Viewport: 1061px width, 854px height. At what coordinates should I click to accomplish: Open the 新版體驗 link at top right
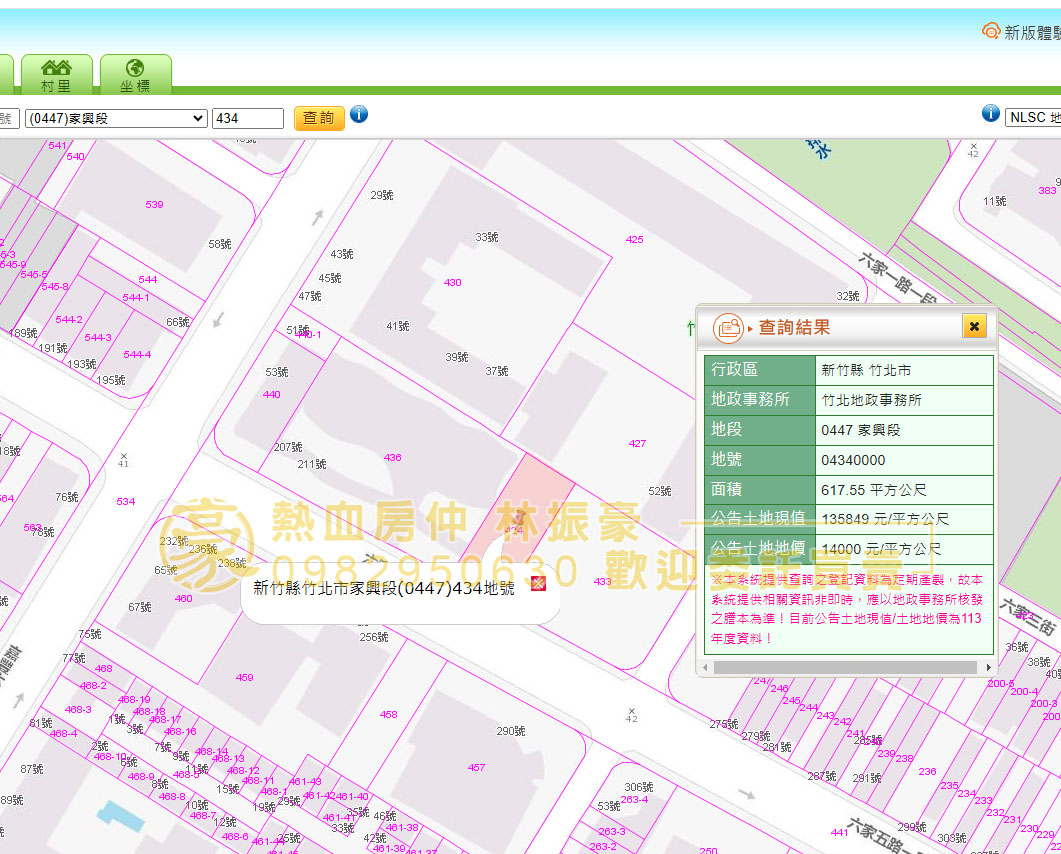1030,31
